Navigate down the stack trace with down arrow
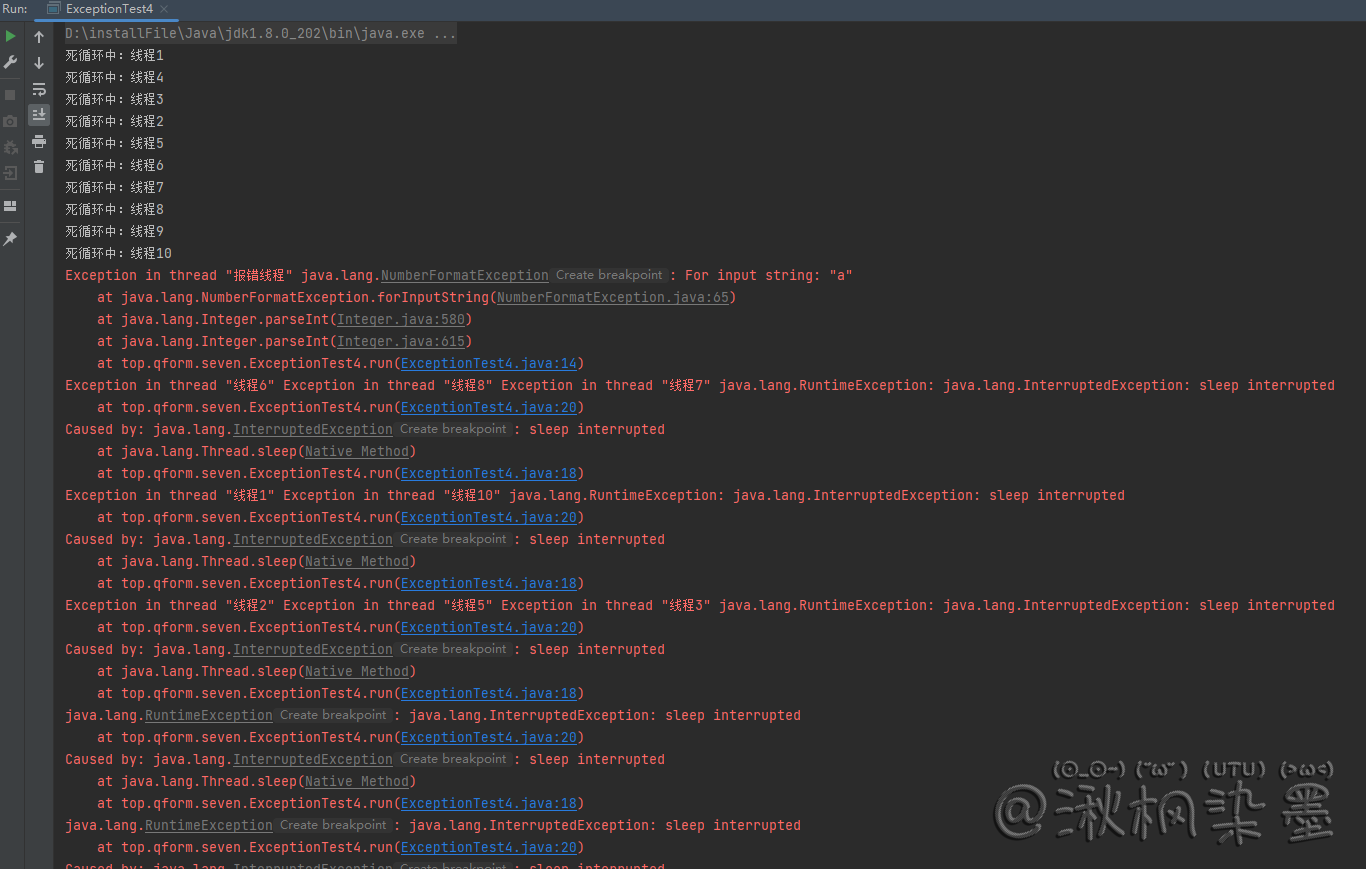The height and width of the screenshot is (869, 1366). tap(39, 63)
